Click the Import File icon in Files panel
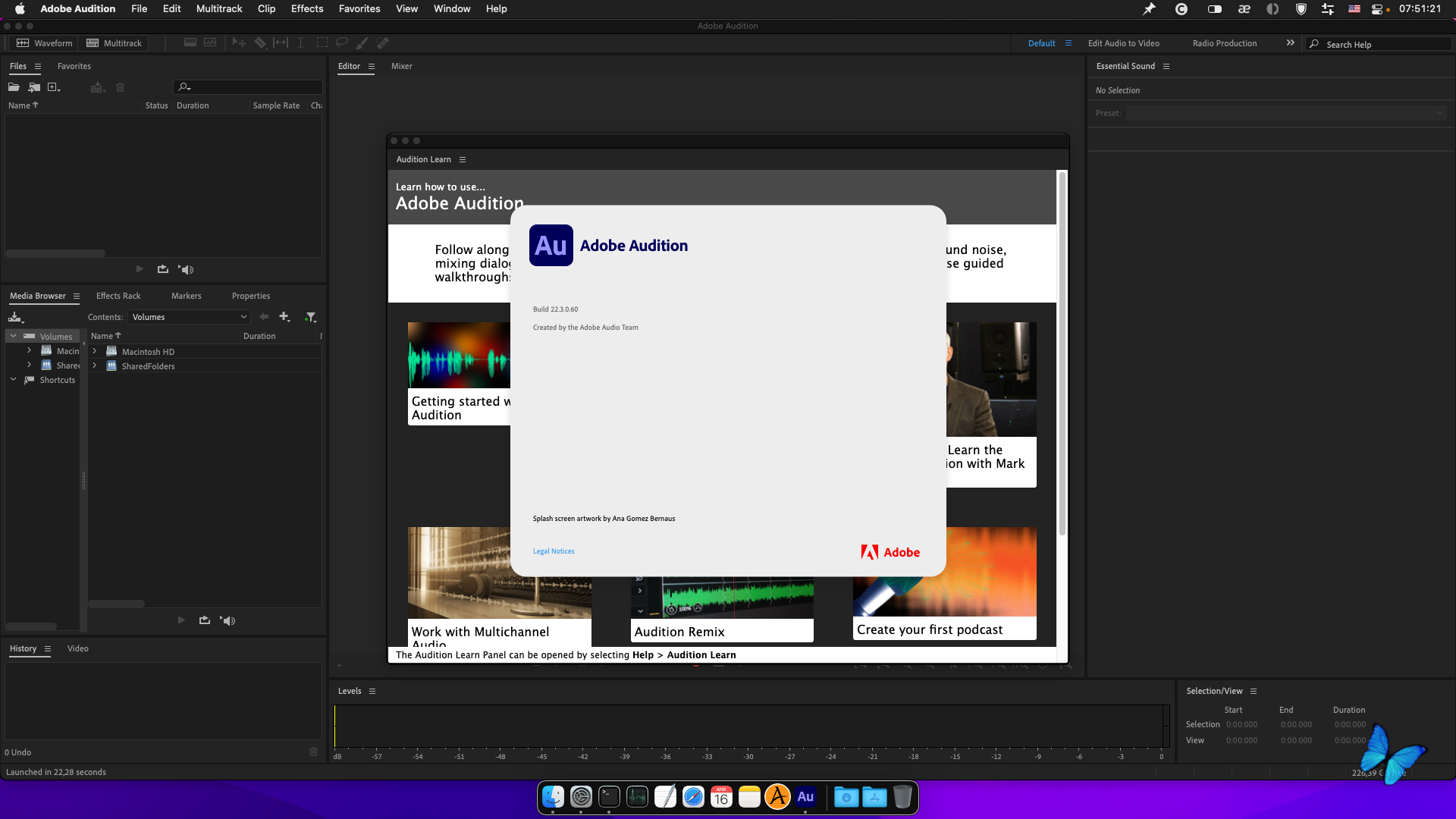The image size is (1456, 819). click(34, 87)
